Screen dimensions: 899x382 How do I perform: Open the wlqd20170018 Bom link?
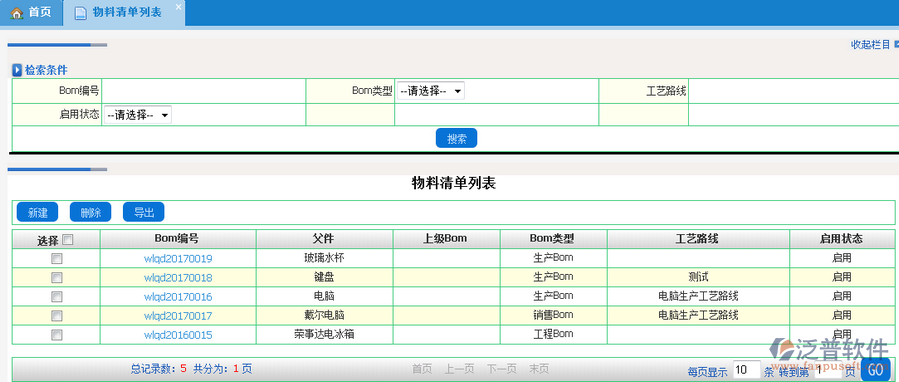coord(178,278)
